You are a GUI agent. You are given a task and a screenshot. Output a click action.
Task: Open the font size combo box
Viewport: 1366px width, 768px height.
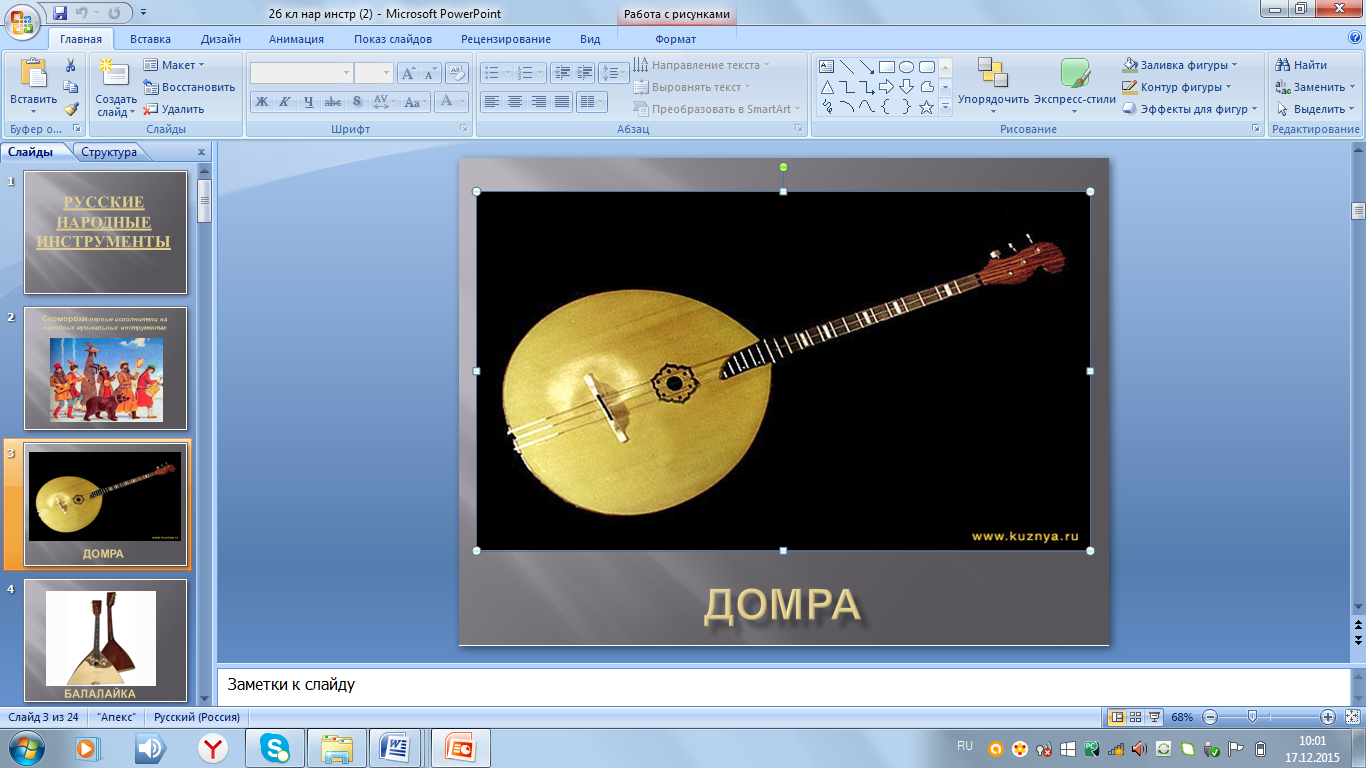click(374, 73)
